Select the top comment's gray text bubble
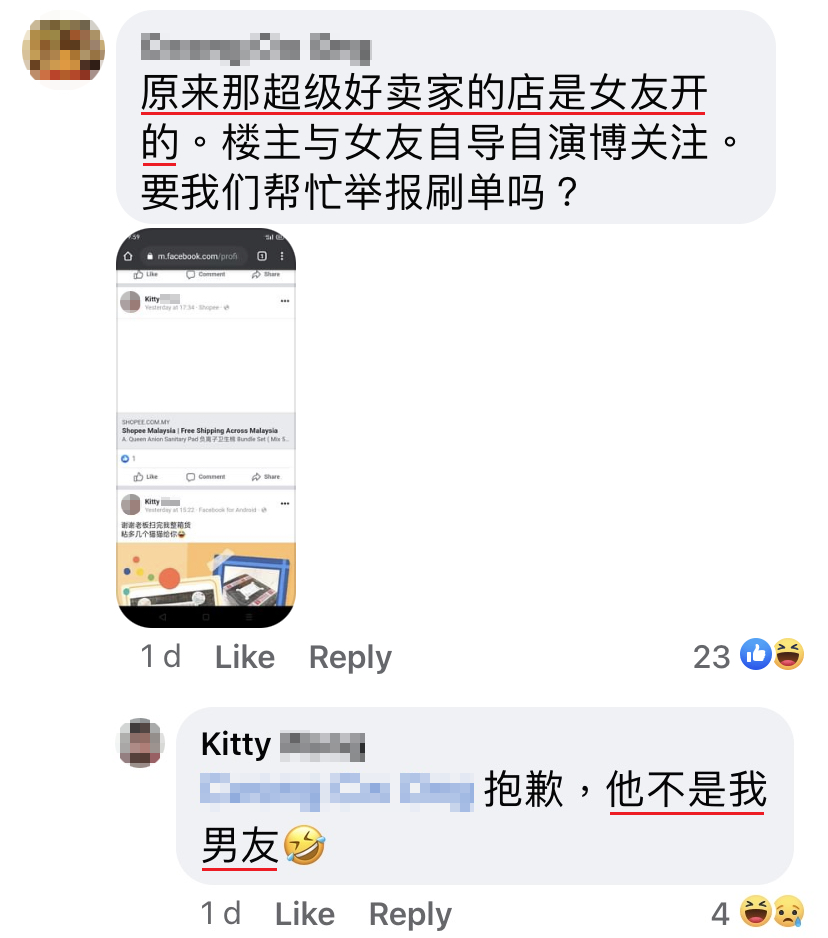 coord(446,117)
